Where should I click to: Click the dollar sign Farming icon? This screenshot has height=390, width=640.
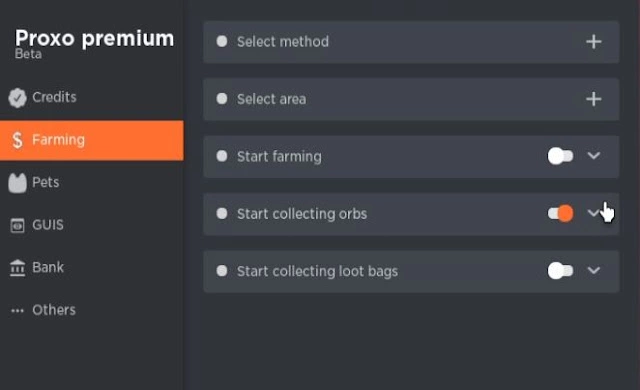coord(17,140)
